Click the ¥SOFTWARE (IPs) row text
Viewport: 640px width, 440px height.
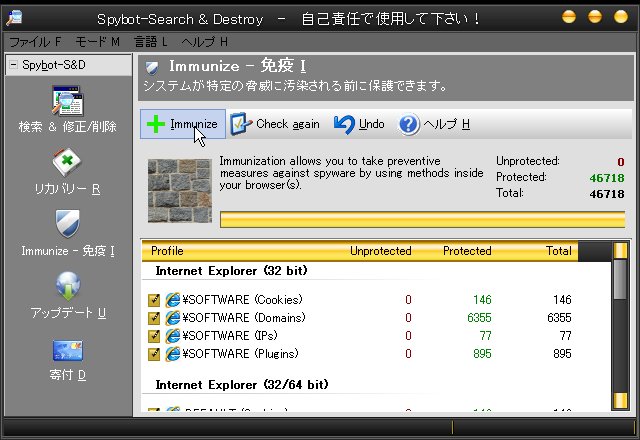[x=230, y=336]
